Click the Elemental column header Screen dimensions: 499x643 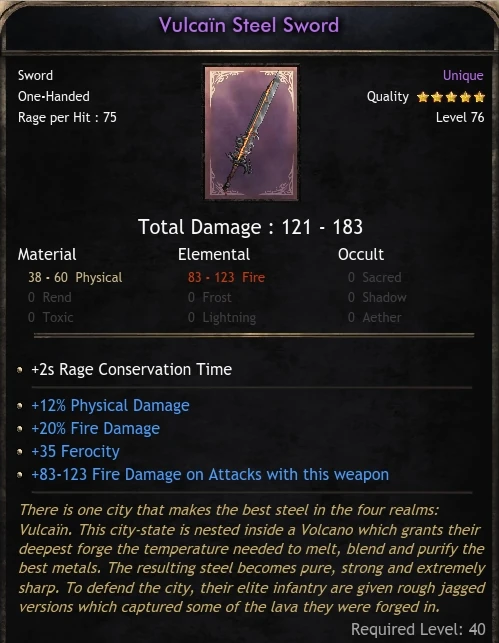tap(214, 255)
